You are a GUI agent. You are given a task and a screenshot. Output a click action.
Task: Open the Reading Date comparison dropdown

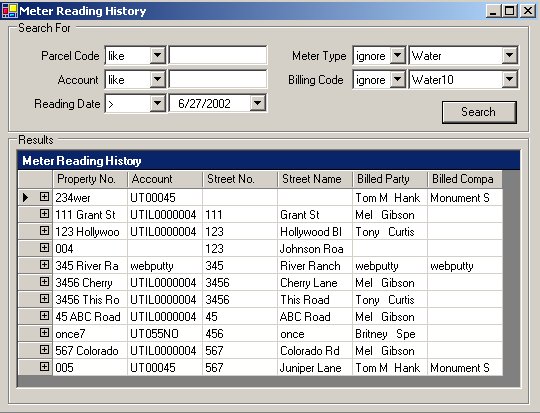click(x=157, y=103)
